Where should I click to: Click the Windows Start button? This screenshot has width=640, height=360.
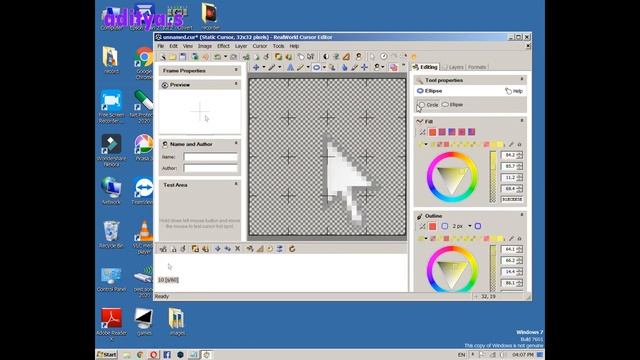click(107, 355)
